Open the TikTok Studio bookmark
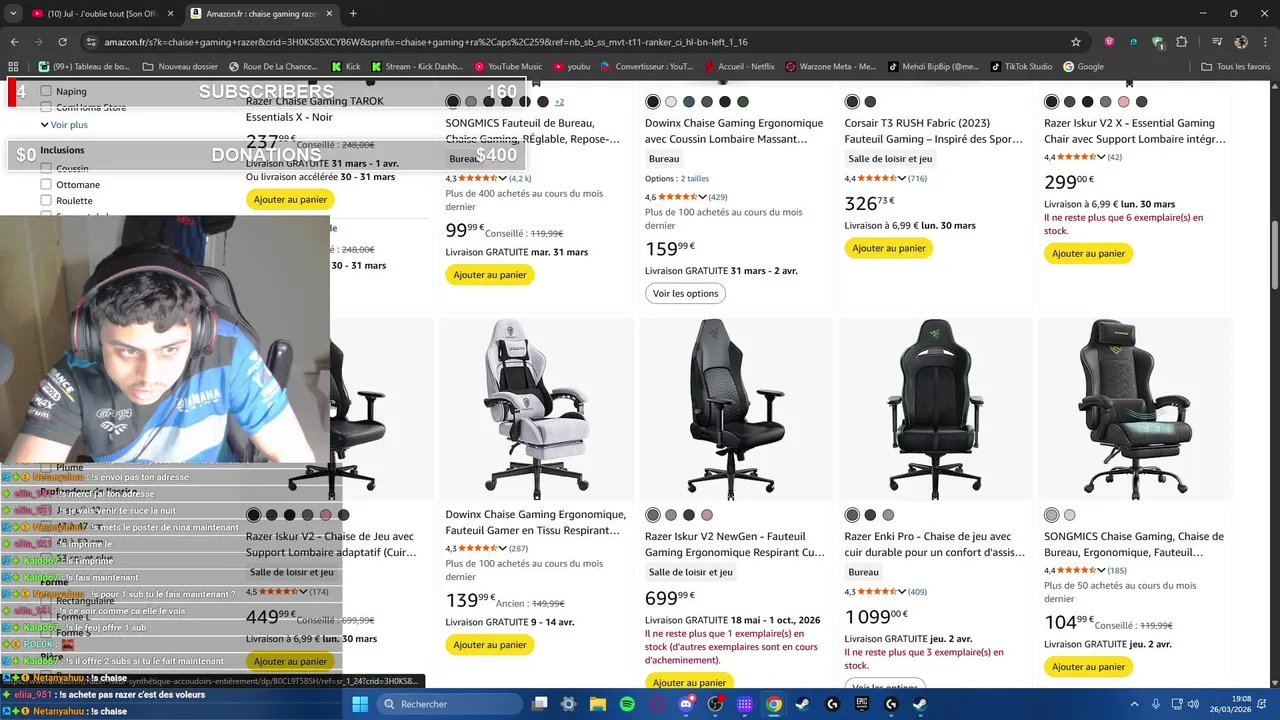This screenshot has width=1280, height=720. tap(1021, 66)
